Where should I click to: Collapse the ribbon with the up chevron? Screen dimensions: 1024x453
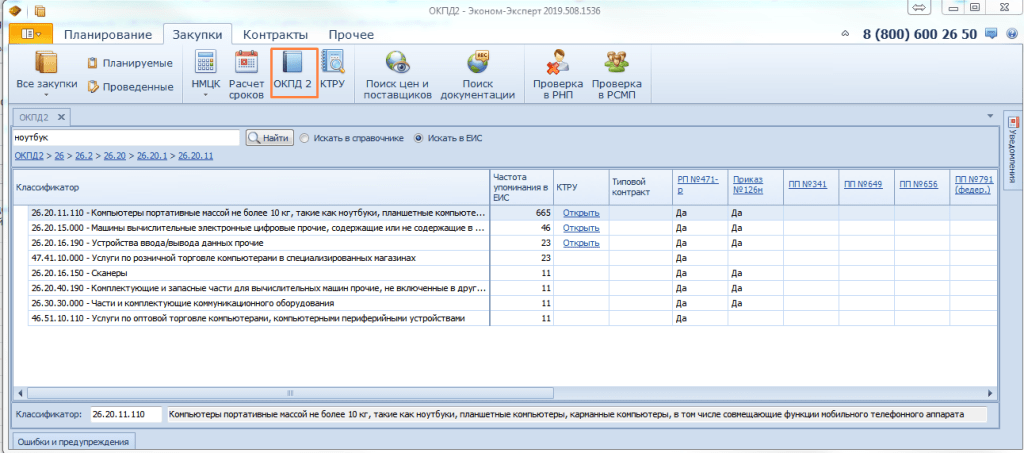(845, 34)
